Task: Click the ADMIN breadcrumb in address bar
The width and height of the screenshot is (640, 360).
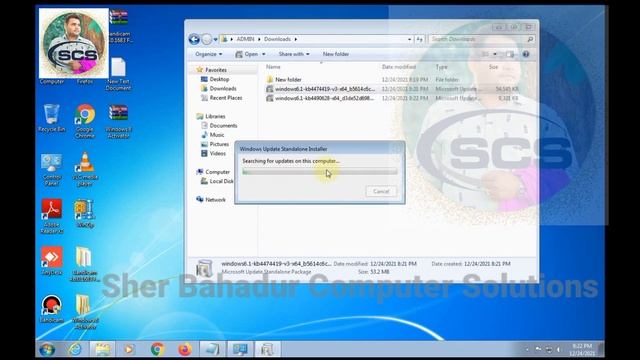Action: click(x=245, y=39)
